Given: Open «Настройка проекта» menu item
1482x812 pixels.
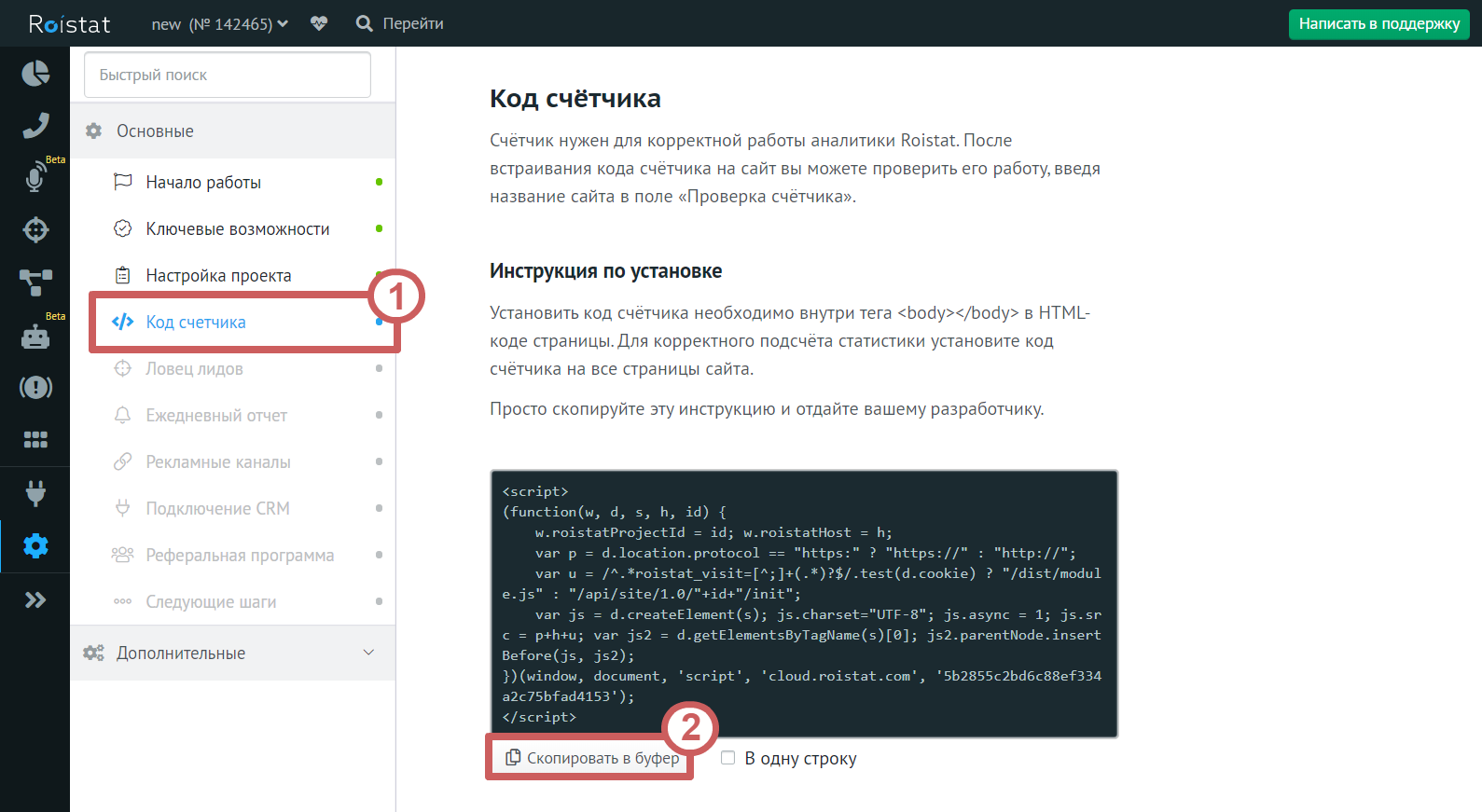Looking at the screenshot, I should coord(218,275).
